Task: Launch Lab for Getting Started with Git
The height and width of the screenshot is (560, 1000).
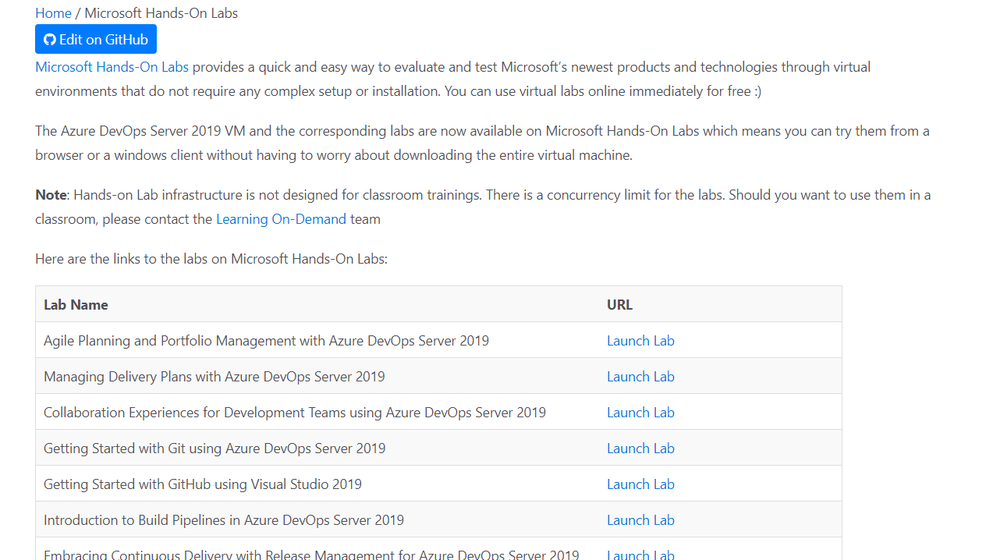Action: tap(640, 448)
